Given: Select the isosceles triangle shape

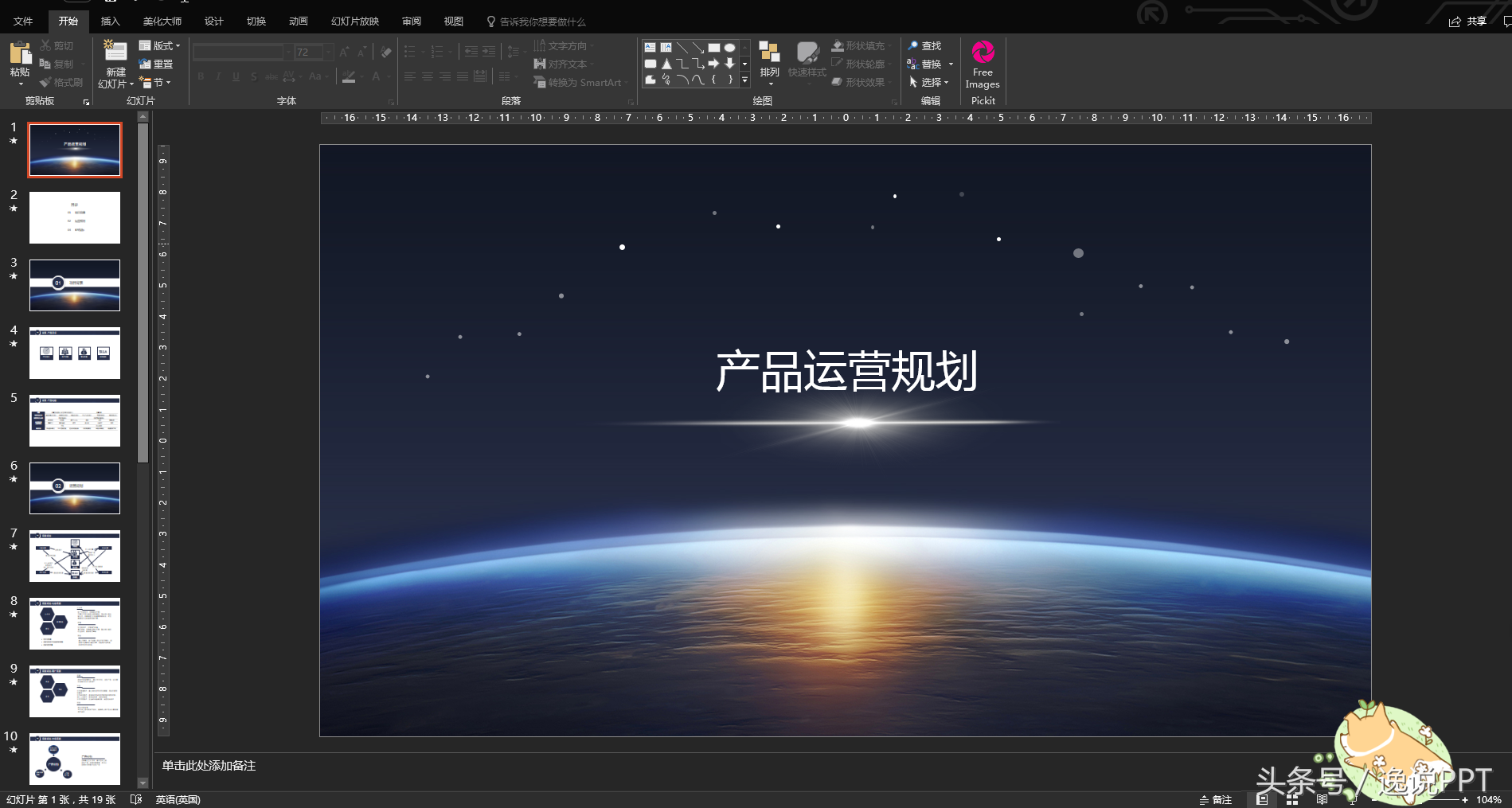Looking at the screenshot, I should [666, 64].
